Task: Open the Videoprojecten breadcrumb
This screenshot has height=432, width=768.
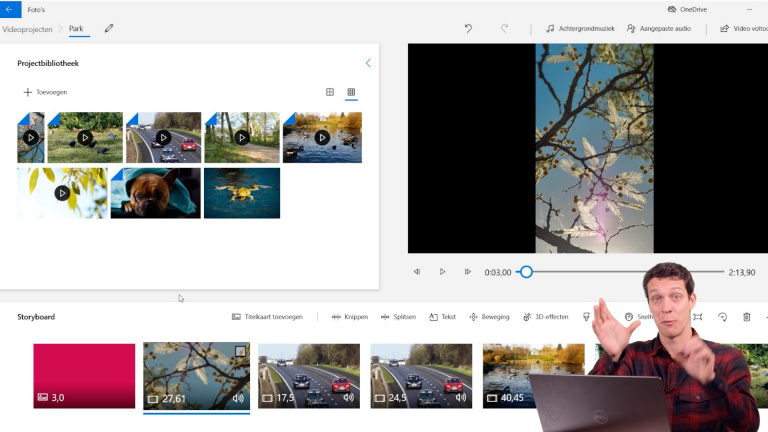Action: (28, 29)
